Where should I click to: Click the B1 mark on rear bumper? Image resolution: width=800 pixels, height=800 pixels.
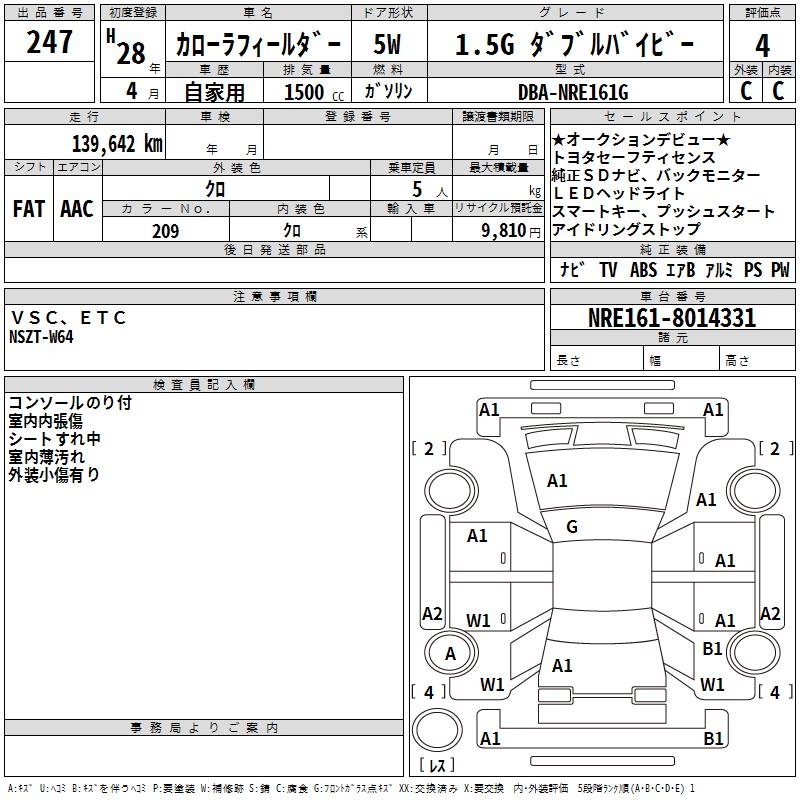713,738
